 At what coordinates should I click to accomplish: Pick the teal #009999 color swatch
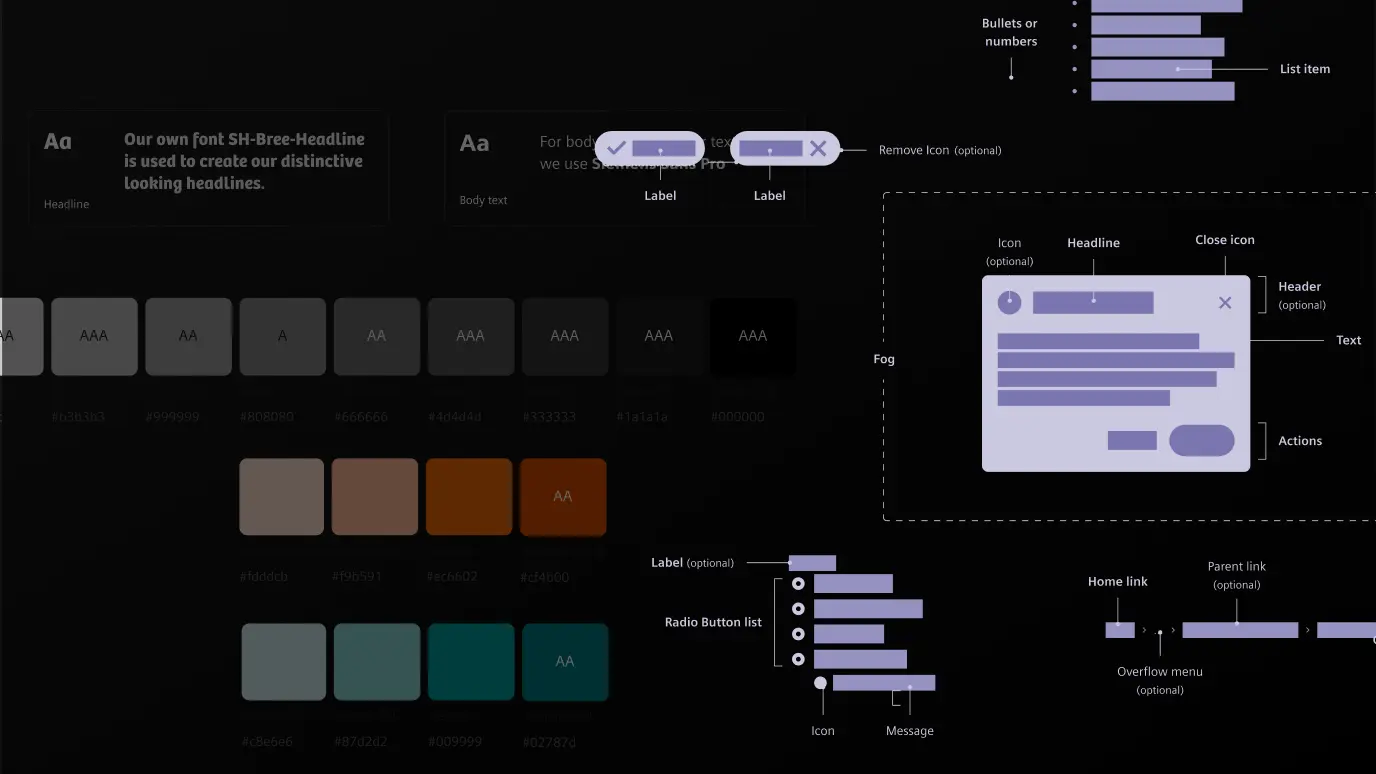pos(471,662)
